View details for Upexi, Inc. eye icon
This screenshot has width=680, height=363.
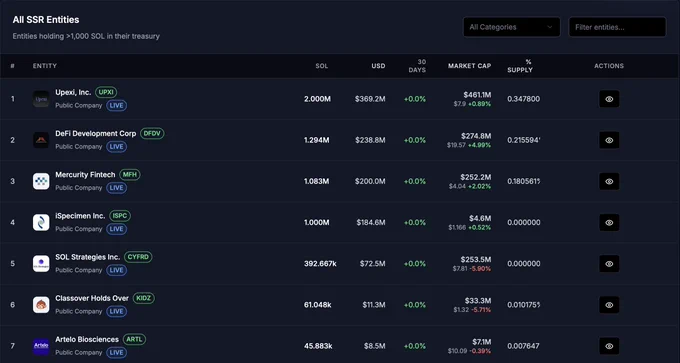[609, 99]
